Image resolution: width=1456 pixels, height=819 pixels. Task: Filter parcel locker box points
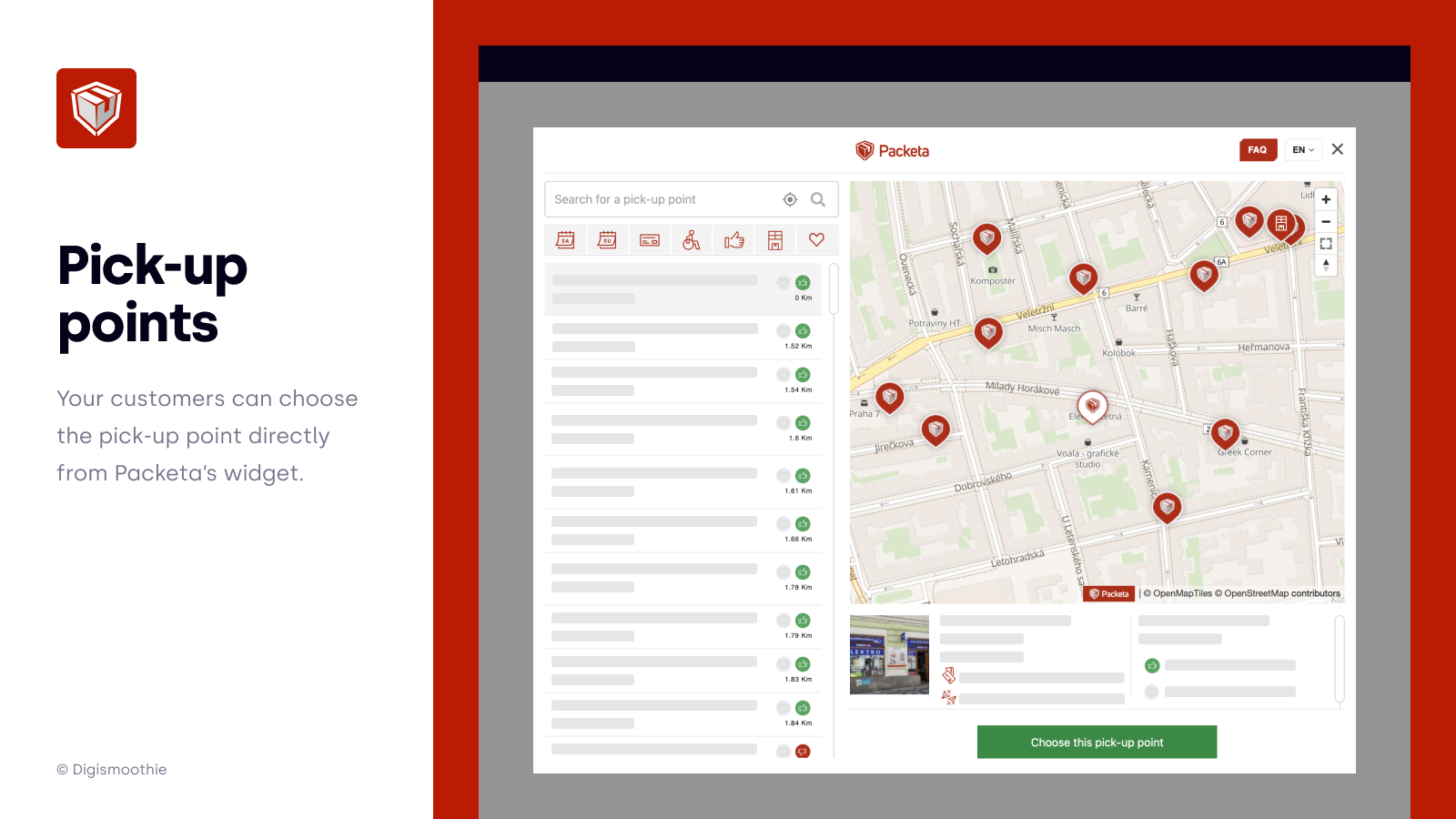pos(775,240)
